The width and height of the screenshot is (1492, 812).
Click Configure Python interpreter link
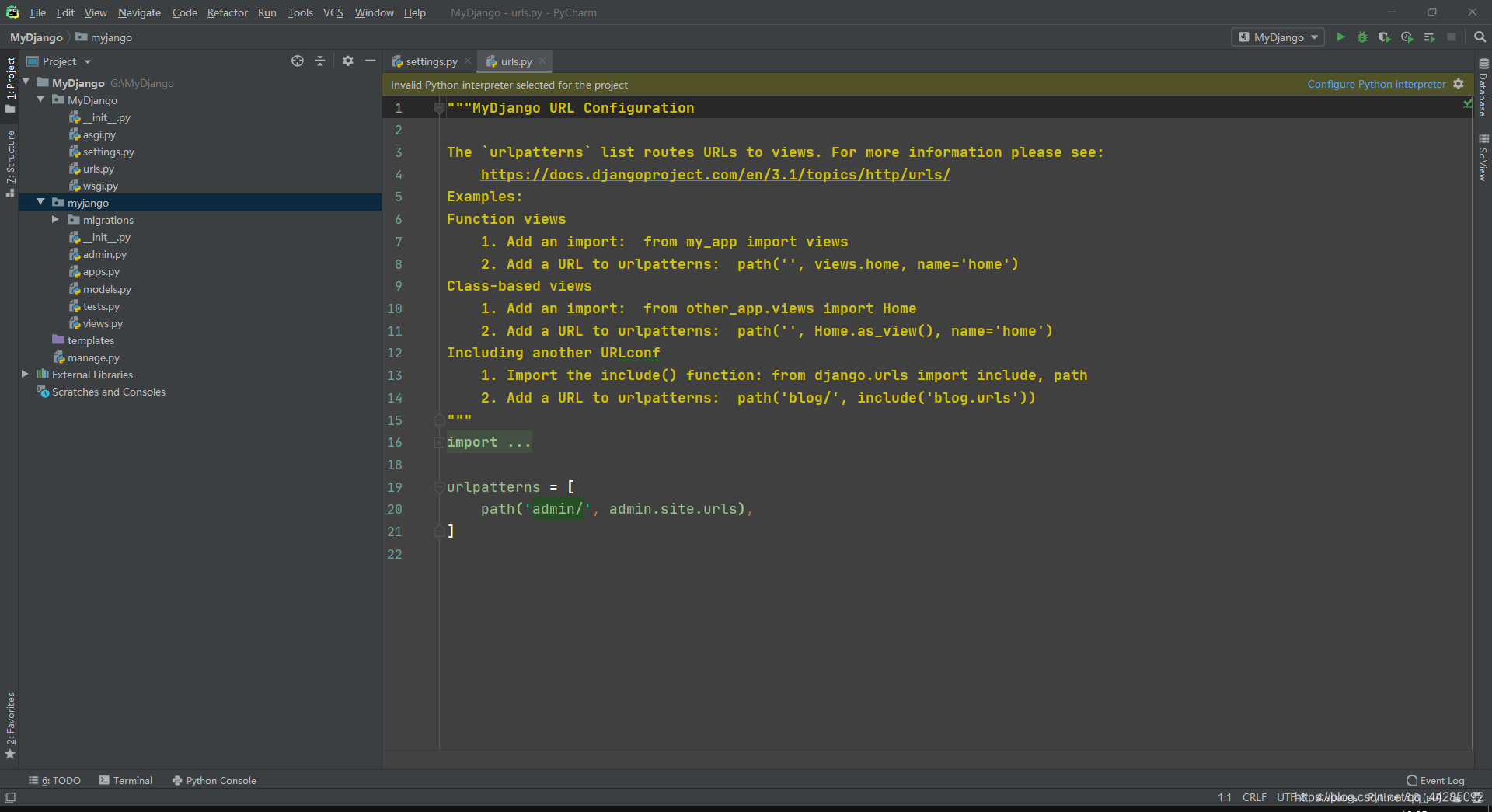(x=1376, y=84)
